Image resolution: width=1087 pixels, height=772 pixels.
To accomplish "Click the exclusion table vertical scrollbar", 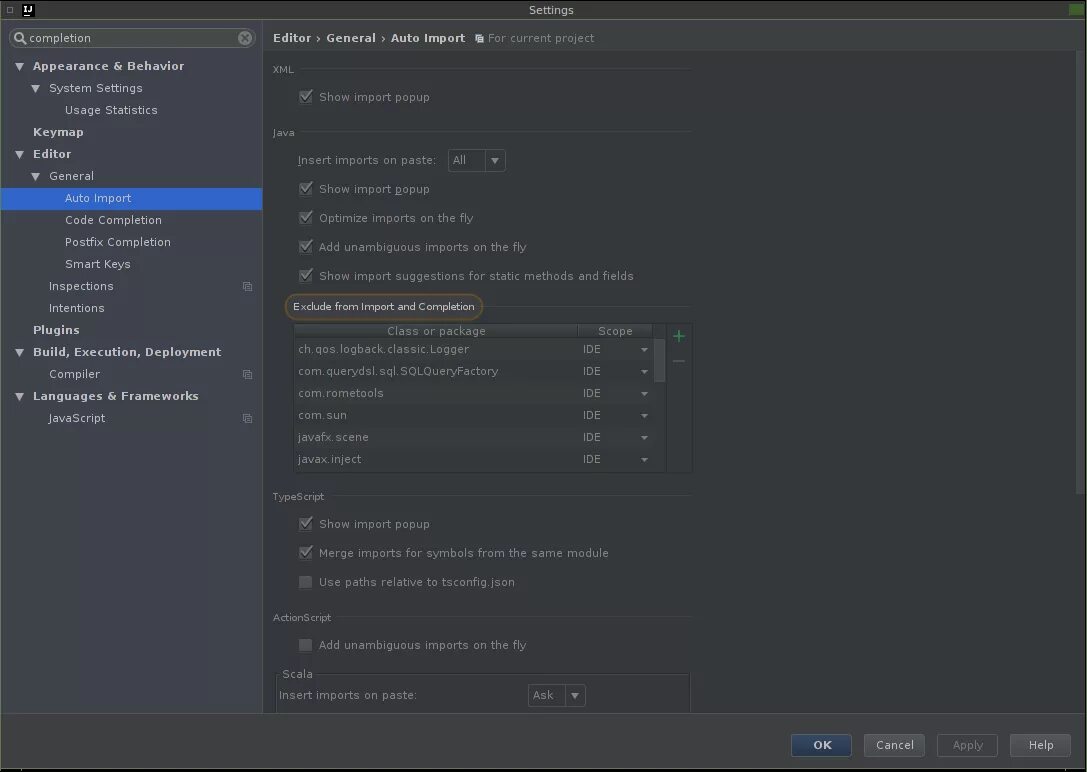I will [x=659, y=360].
